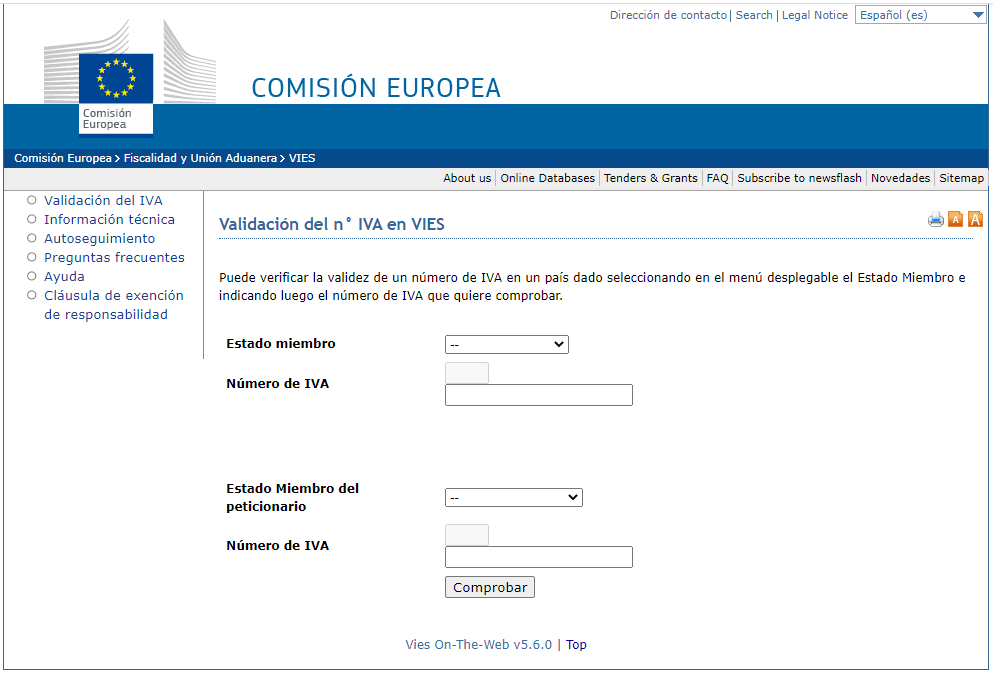993x674 pixels.
Task: Click the COMISIÓN EUROPEA title text
Action: click(x=376, y=88)
